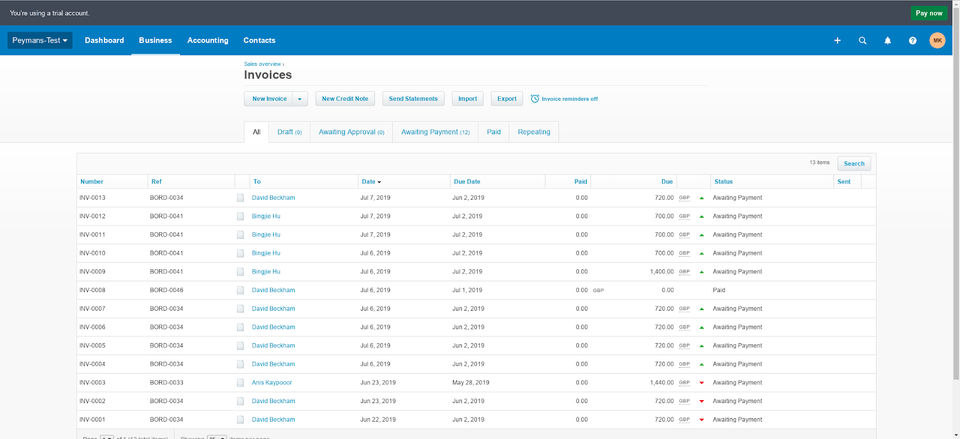Click document icon for INV-0011
Image resolution: width=960 pixels, height=439 pixels.
pyautogui.click(x=241, y=235)
